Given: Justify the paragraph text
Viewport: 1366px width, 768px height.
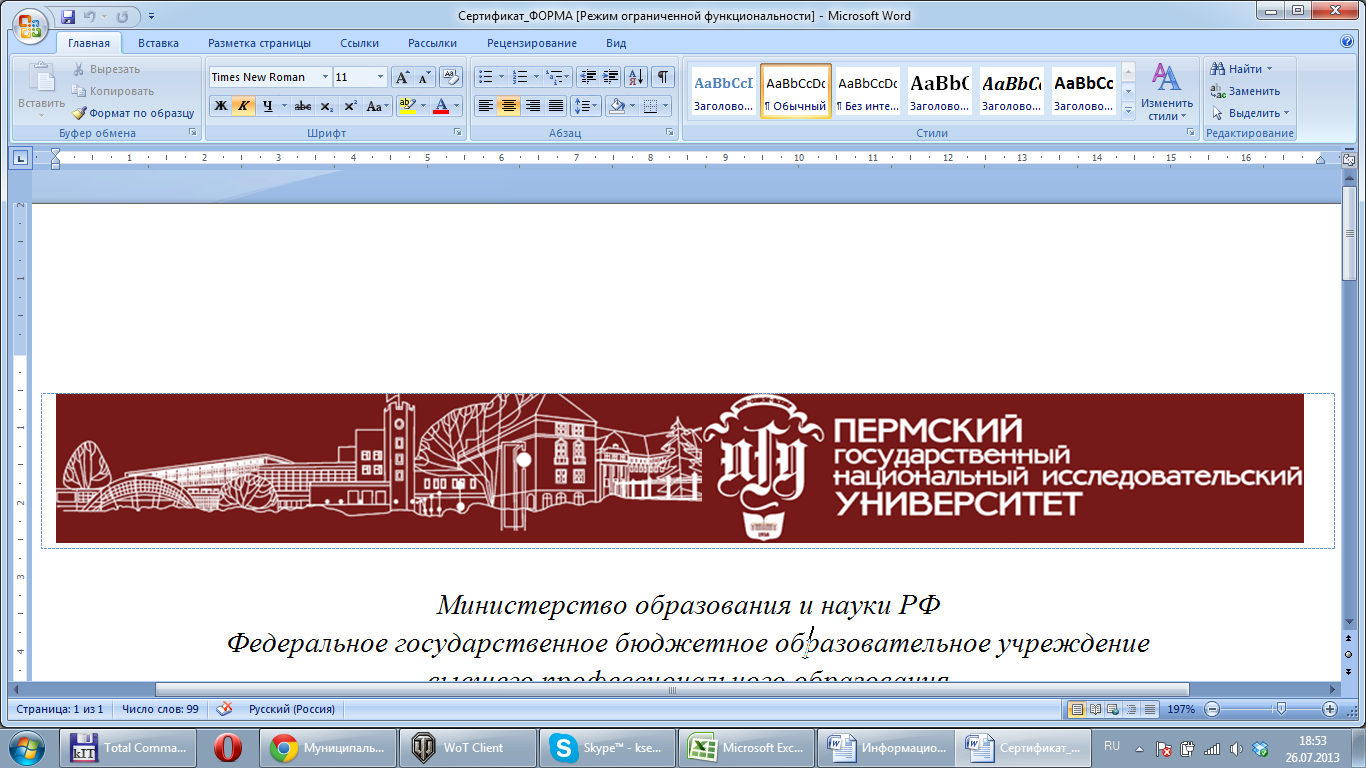Looking at the screenshot, I should tap(556, 106).
